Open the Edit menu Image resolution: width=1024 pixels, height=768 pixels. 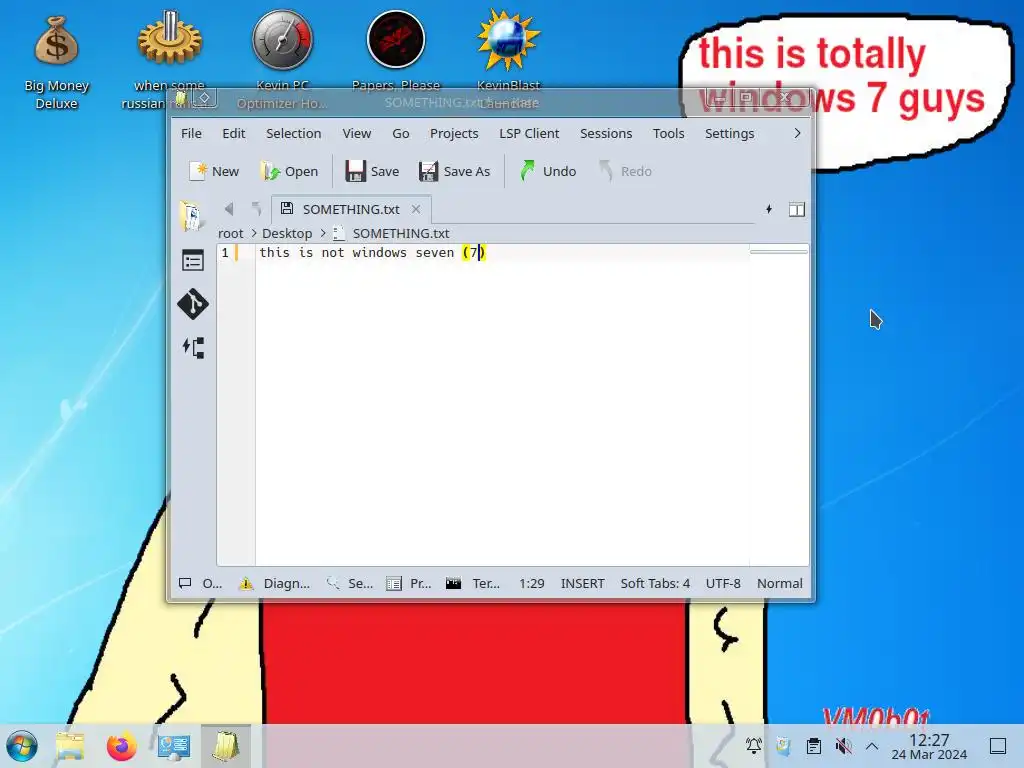[233, 133]
